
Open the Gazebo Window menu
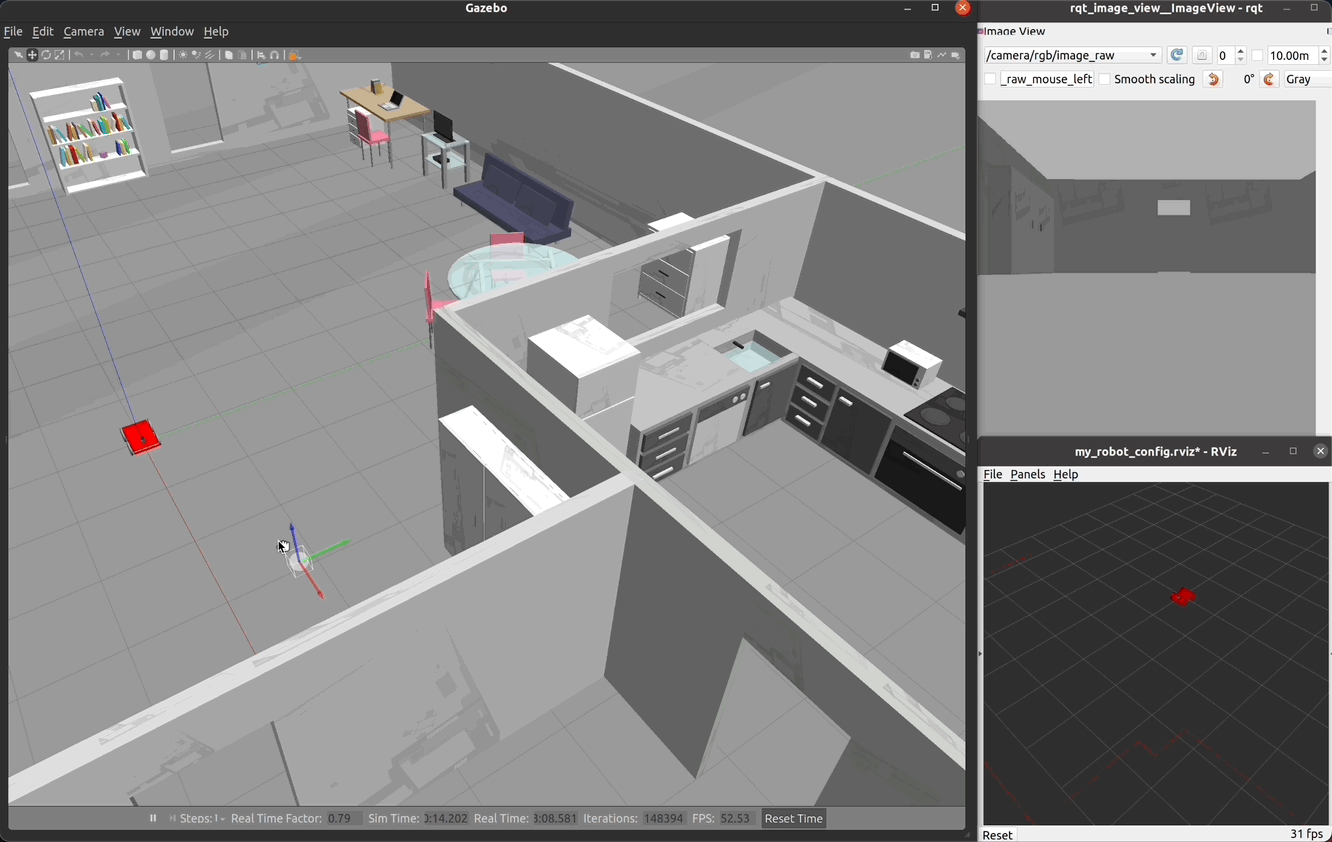point(172,31)
